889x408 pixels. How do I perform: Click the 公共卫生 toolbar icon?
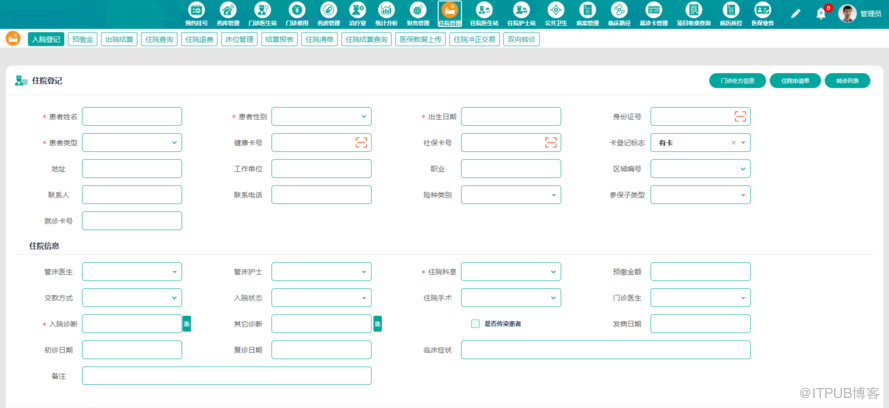pyautogui.click(x=556, y=12)
